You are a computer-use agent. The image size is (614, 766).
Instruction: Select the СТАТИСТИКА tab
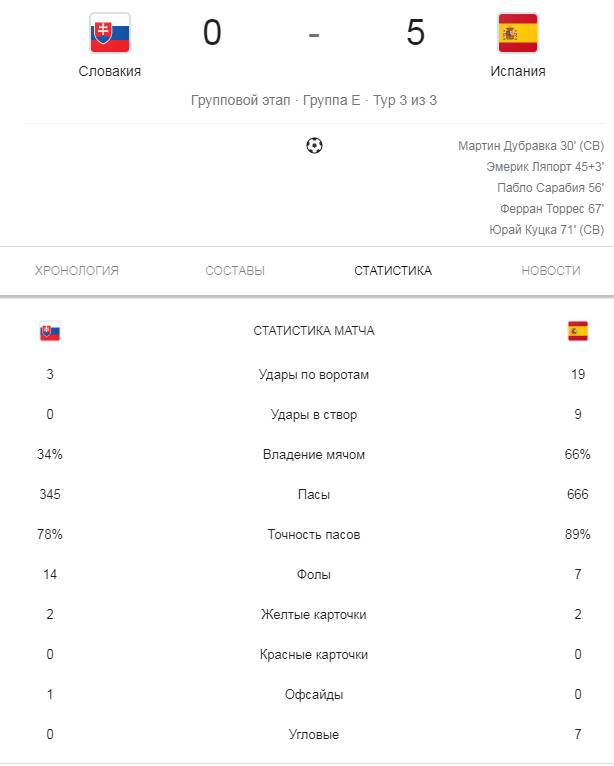[393, 271]
